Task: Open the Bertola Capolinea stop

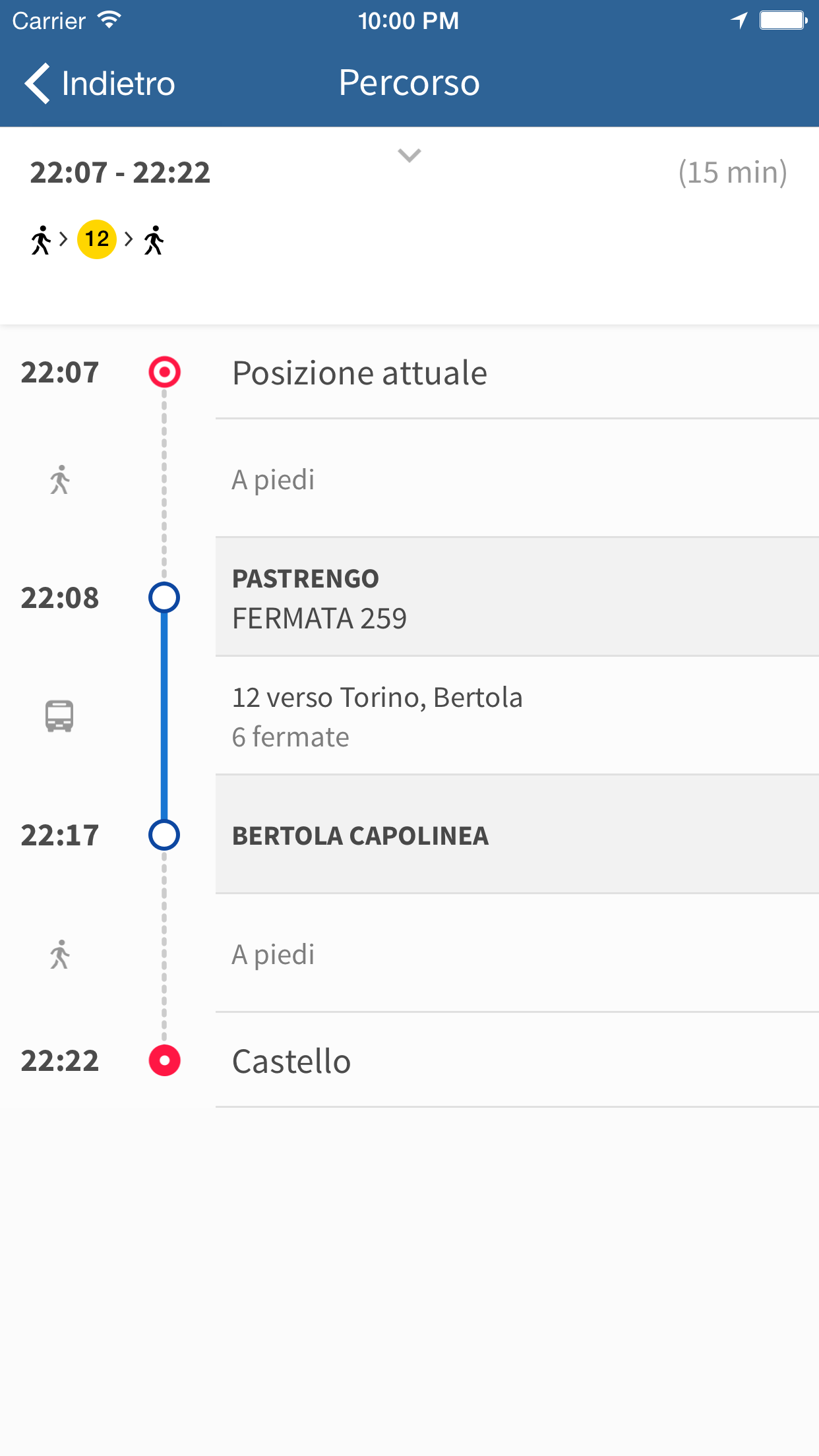Action: pos(517,835)
